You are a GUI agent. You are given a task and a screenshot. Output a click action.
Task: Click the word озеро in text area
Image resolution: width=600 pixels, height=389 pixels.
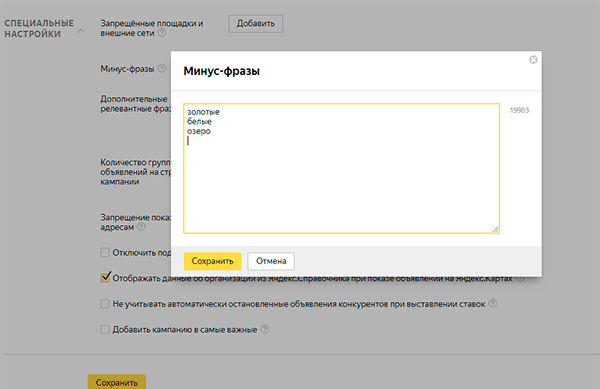pyautogui.click(x=199, y=131)
